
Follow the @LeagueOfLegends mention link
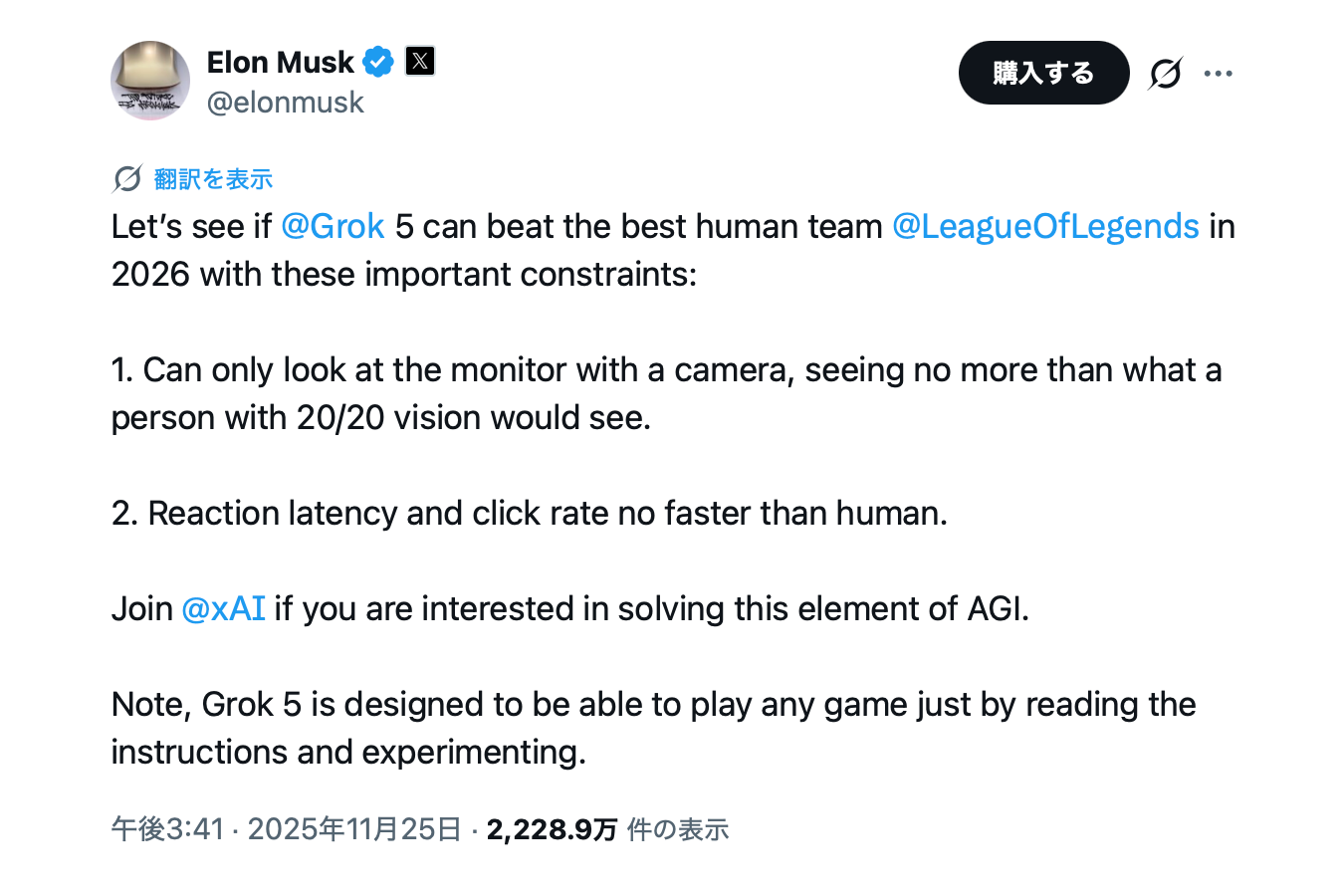(x=1045, y=227)
